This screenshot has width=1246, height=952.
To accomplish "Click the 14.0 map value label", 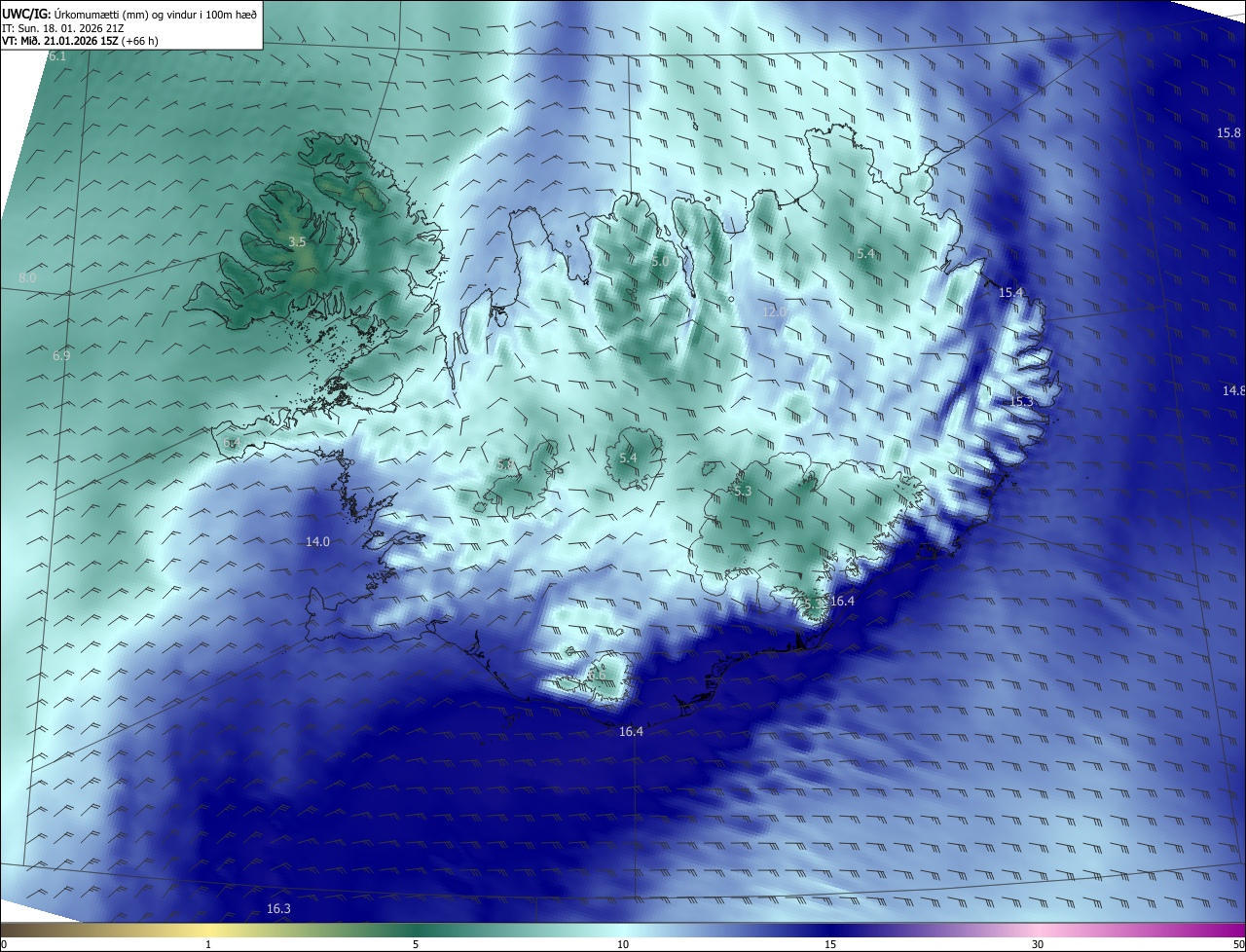I will 317,542.
